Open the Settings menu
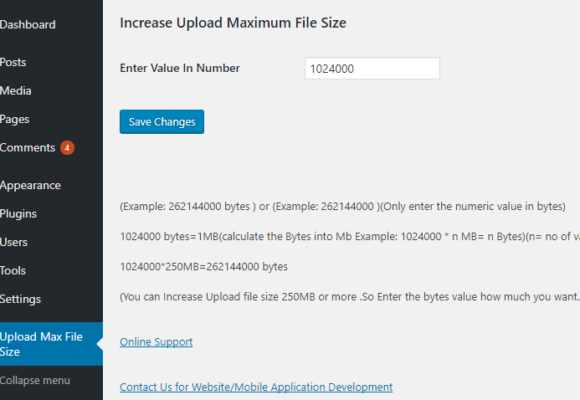Viewport: 580px width, 400px height. (20, 299)
